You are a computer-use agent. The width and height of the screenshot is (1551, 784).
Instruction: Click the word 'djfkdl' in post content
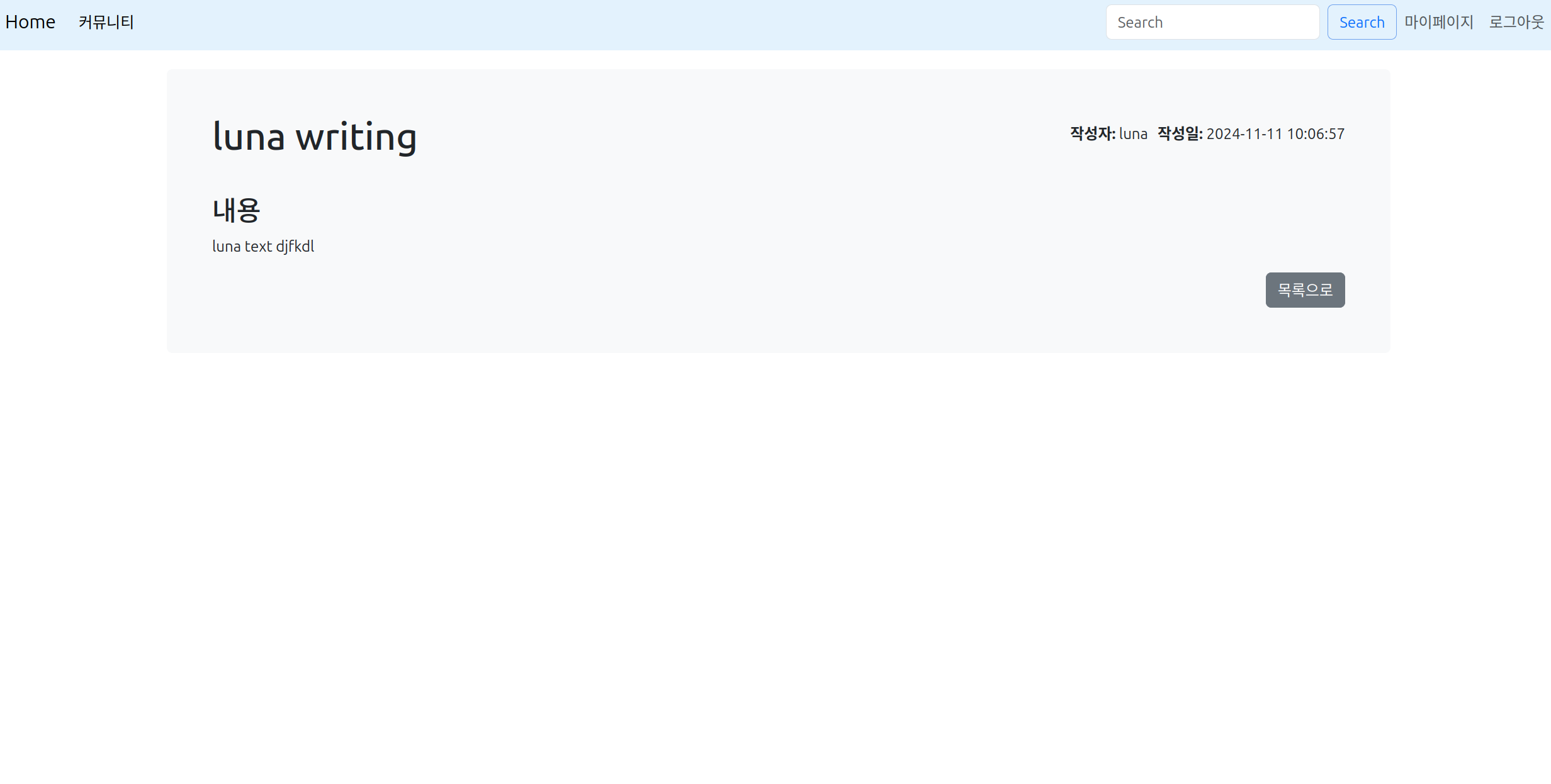pos(295,246)
